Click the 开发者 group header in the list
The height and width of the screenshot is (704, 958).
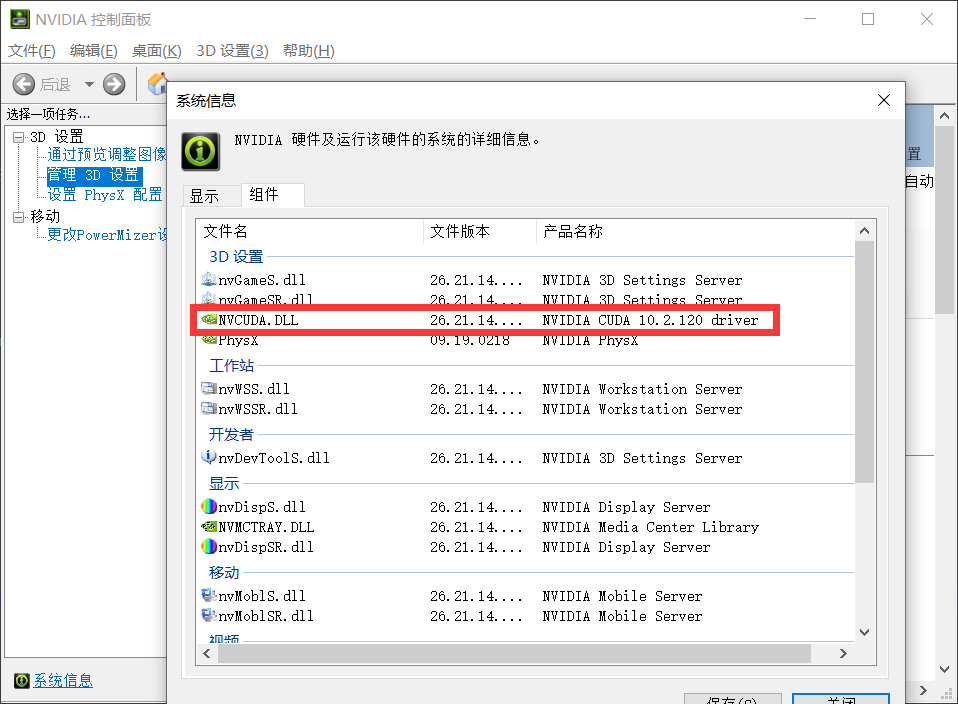coord(231,434)
